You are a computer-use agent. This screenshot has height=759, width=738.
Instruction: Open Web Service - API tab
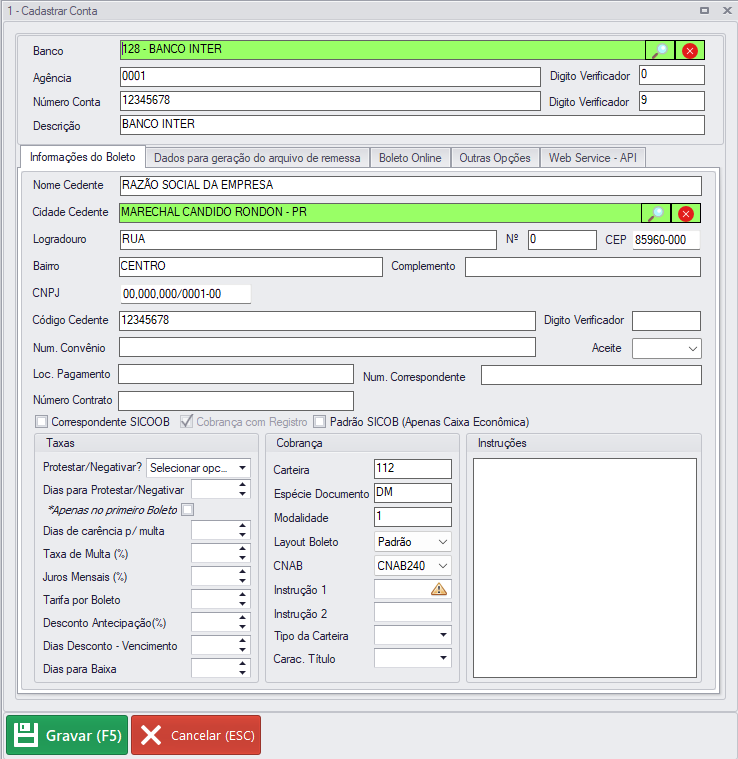point(592,158)
